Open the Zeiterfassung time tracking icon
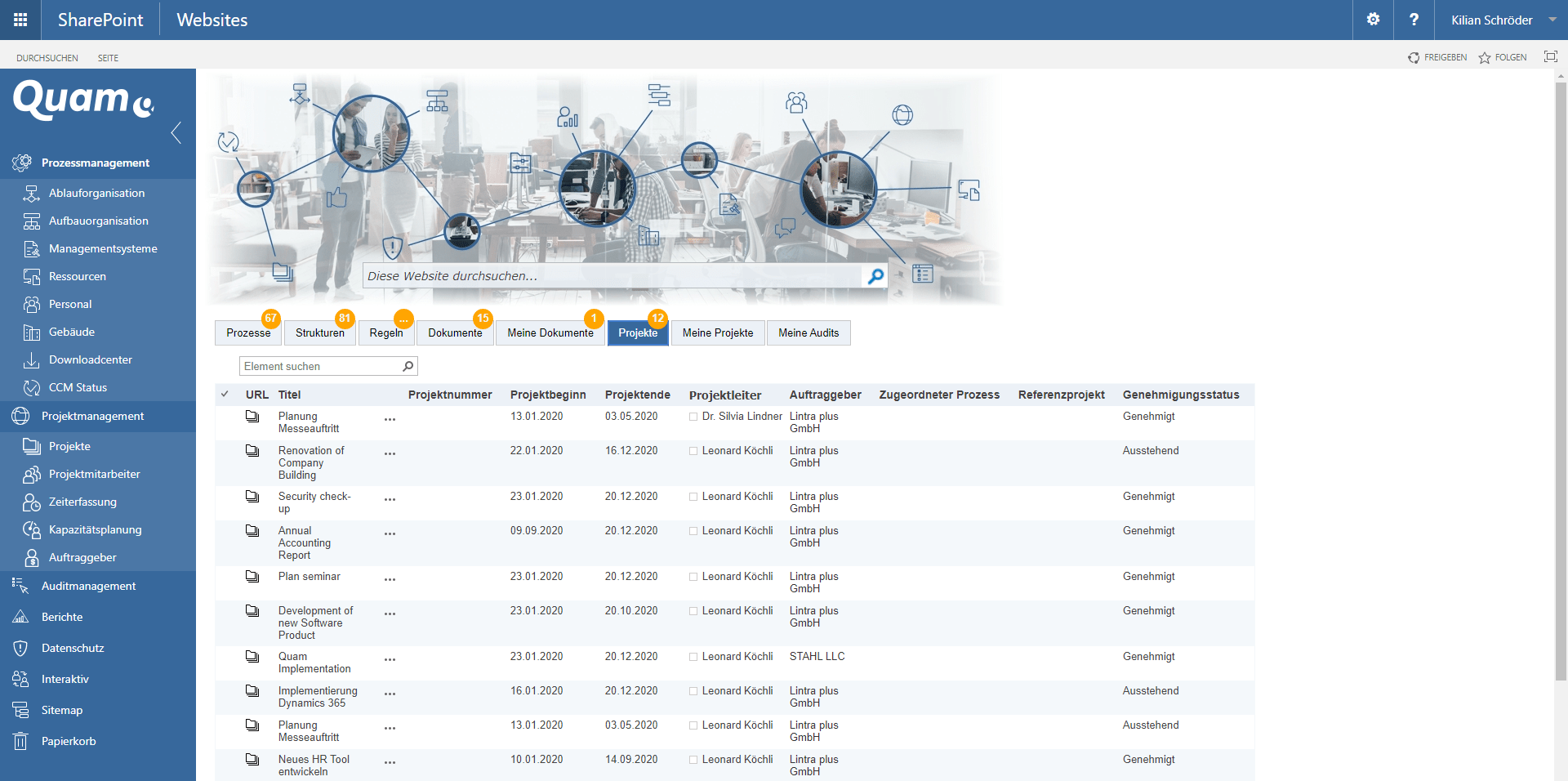The height and width of the screenshot is (781, 1568). click(31, 502)
